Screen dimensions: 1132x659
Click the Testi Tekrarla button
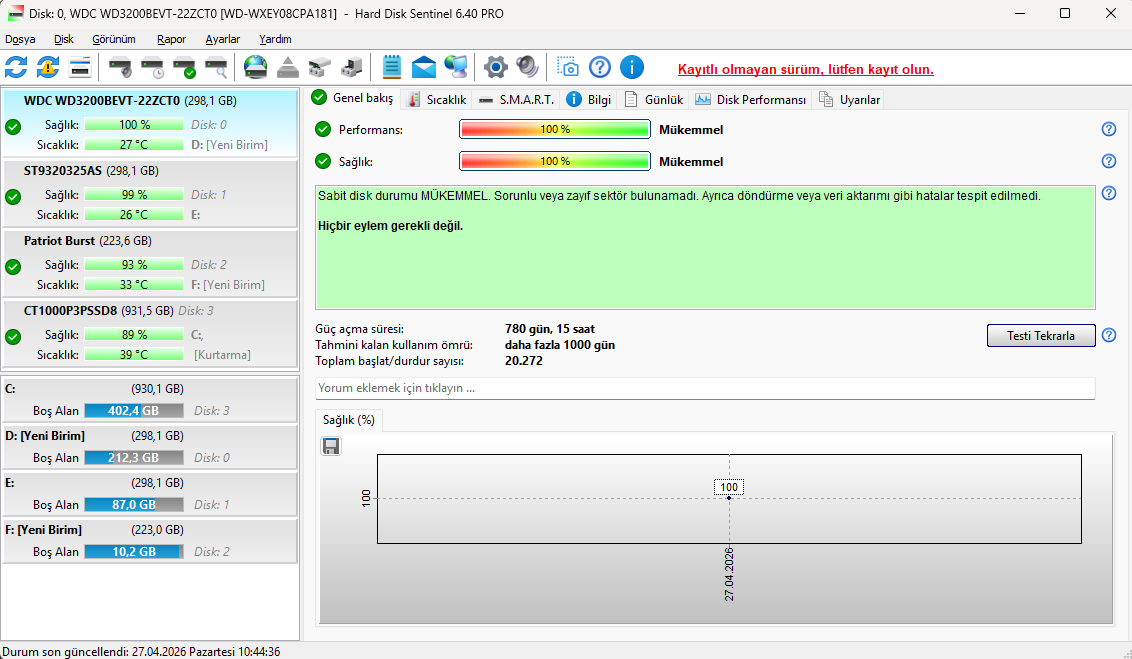click(1040, 335)
